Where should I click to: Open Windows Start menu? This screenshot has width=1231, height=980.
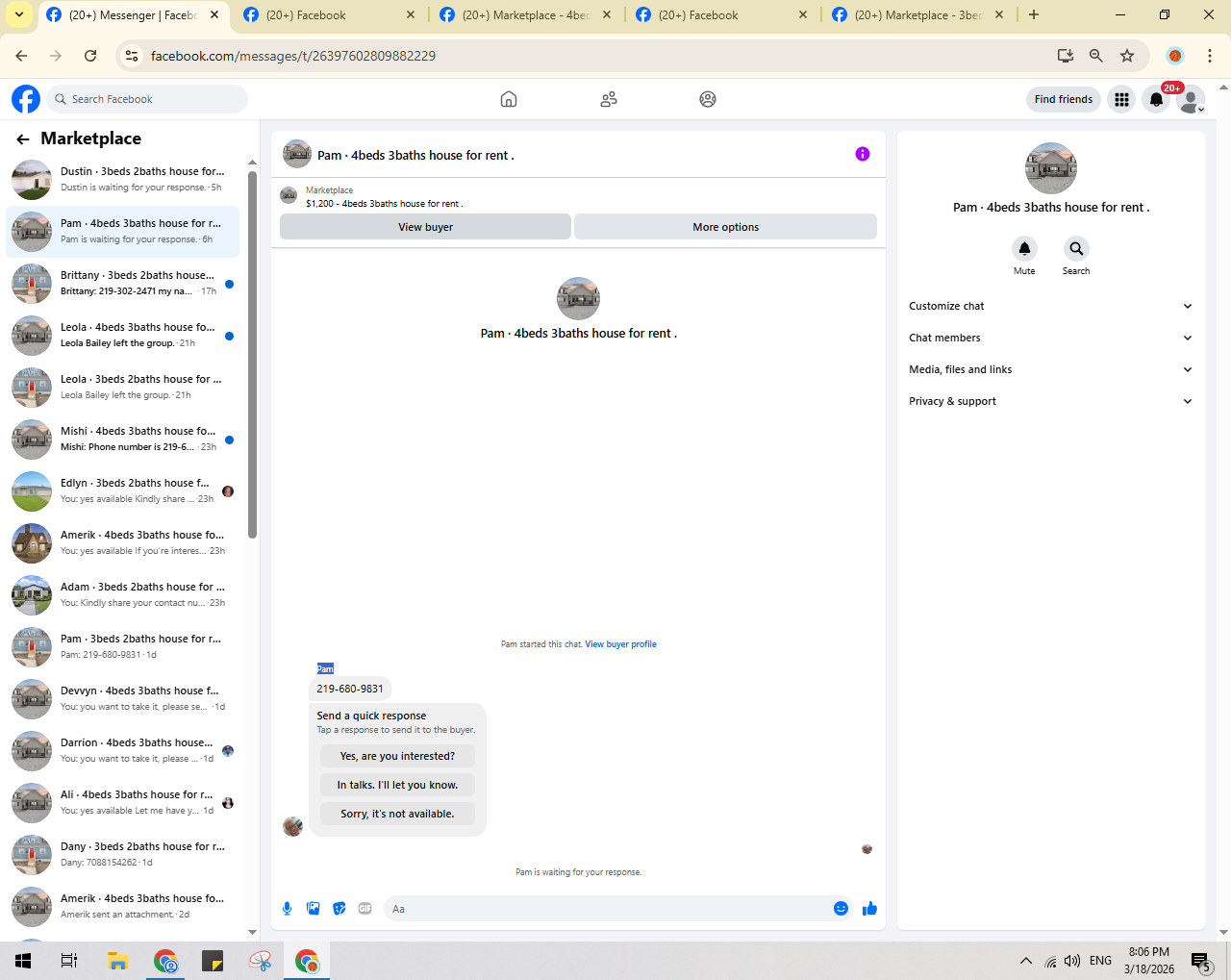click(x=23, y=961)
